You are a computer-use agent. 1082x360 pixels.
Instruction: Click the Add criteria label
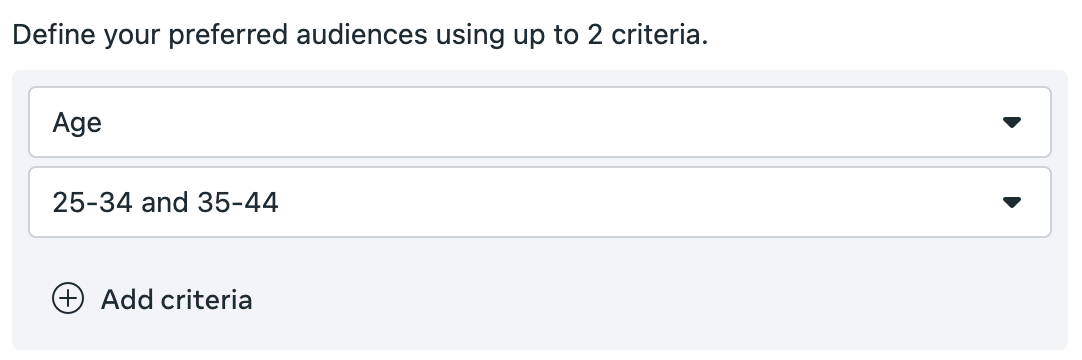(177, 299)
